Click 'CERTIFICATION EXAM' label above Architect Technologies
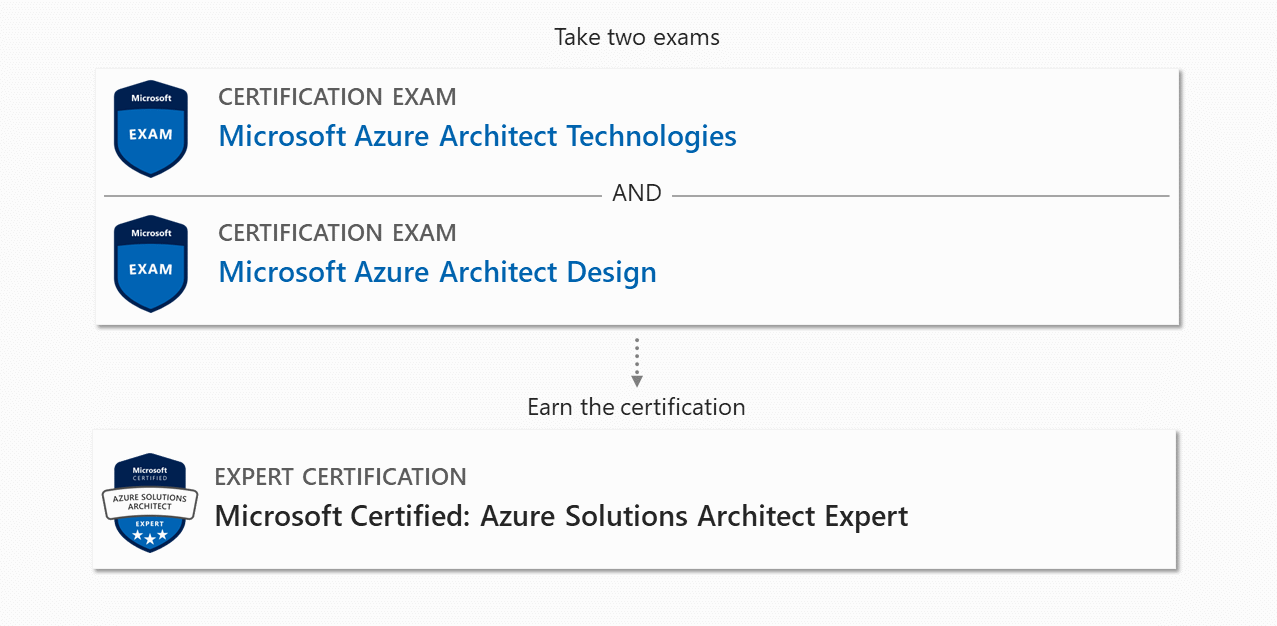This screenshot has height=626, width=1277. coord(337,97)
